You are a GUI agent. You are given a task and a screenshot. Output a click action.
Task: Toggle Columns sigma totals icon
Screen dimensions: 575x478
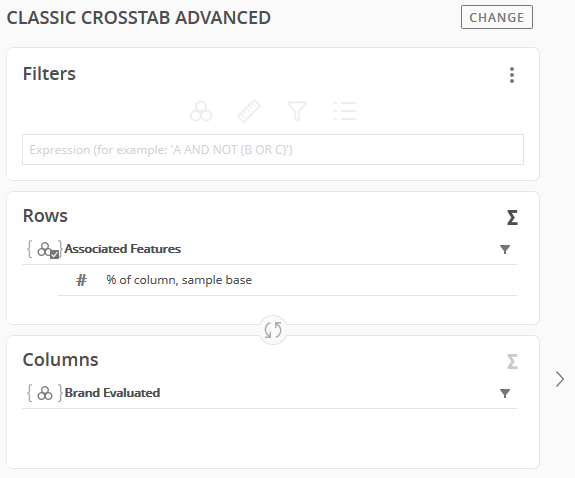tap(512, 361)
